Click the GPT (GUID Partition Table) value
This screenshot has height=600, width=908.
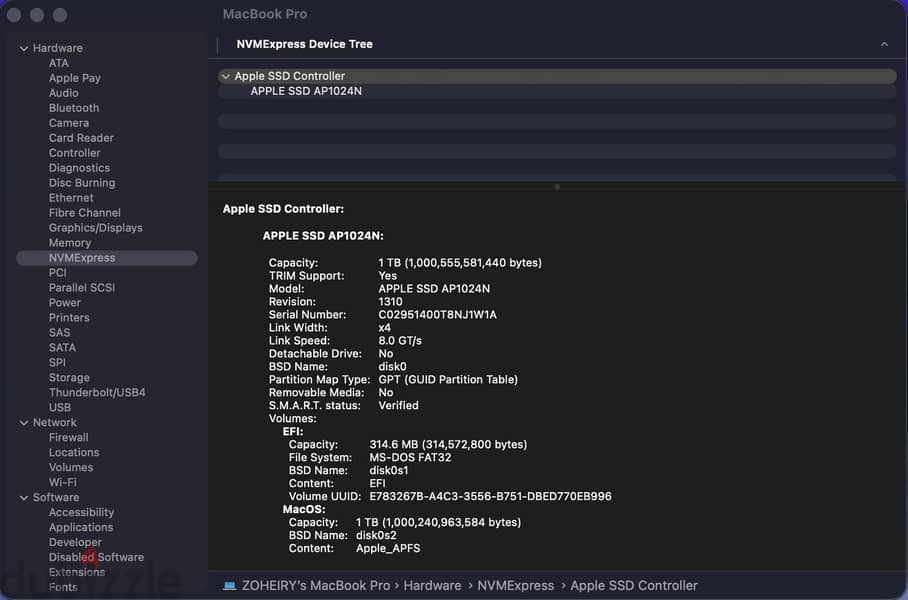pos(448,380)
